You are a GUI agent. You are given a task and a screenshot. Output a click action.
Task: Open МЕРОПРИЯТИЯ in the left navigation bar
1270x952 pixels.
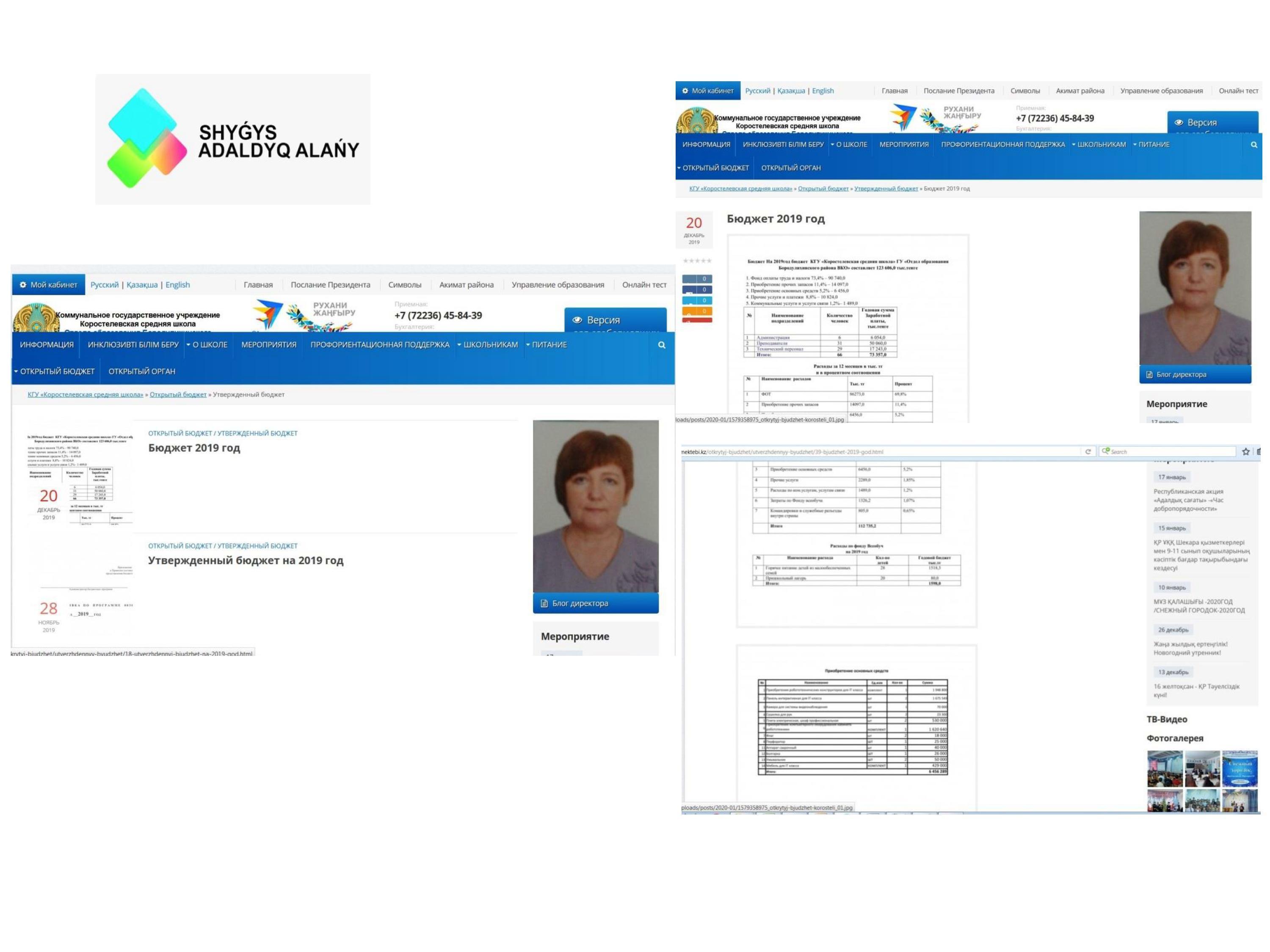269,345
